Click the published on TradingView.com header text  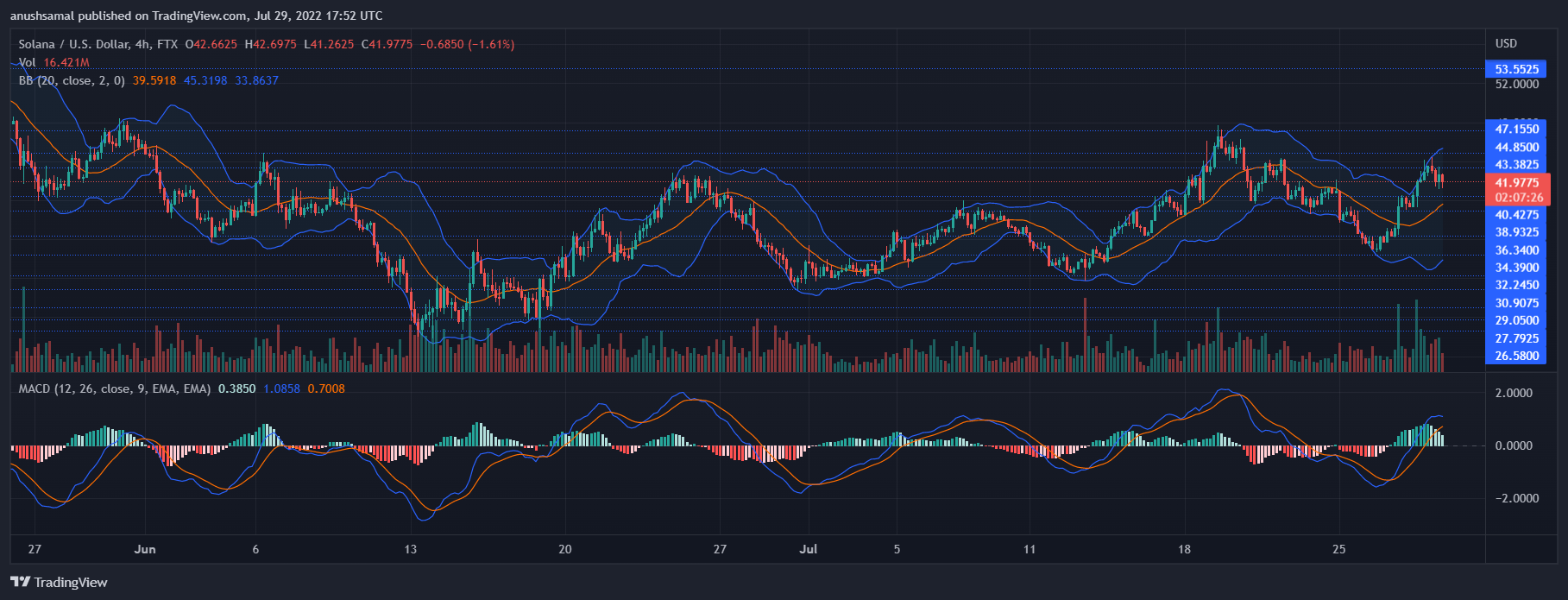click(196, 16)
